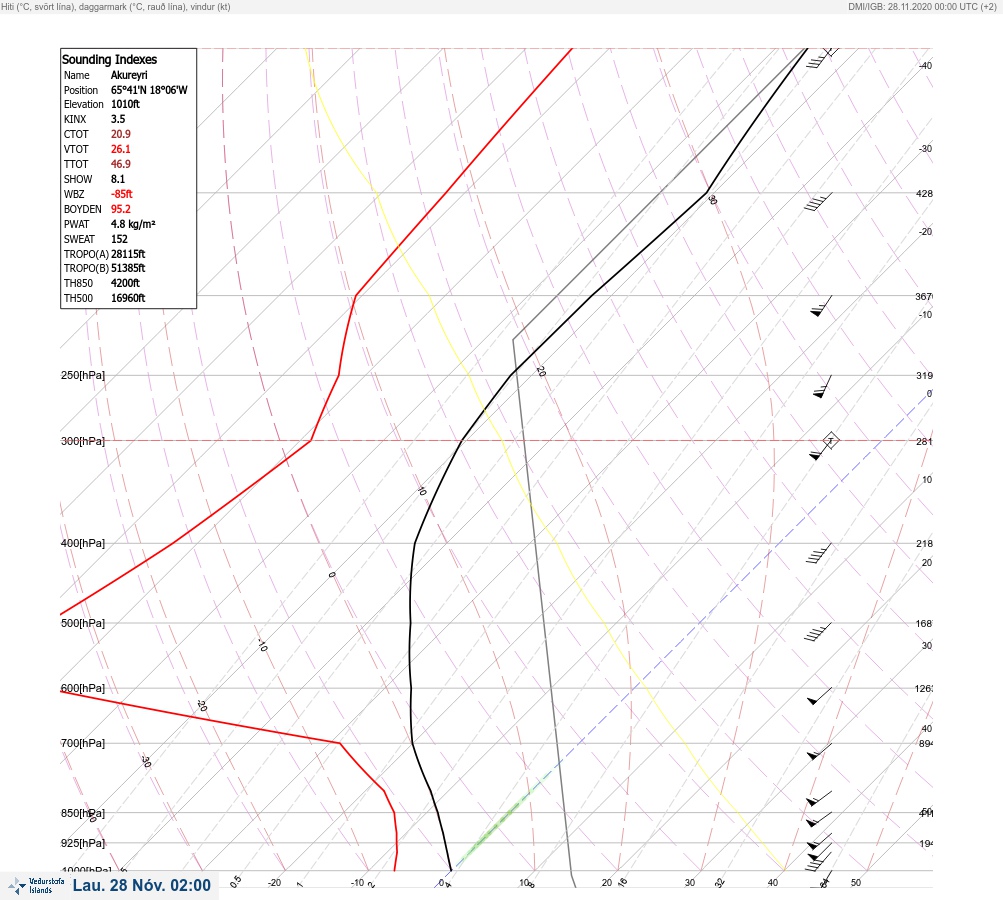Select the TTOT value 46.9
The height and width of the screenshot is (900, 1003).
click(120, 164)
